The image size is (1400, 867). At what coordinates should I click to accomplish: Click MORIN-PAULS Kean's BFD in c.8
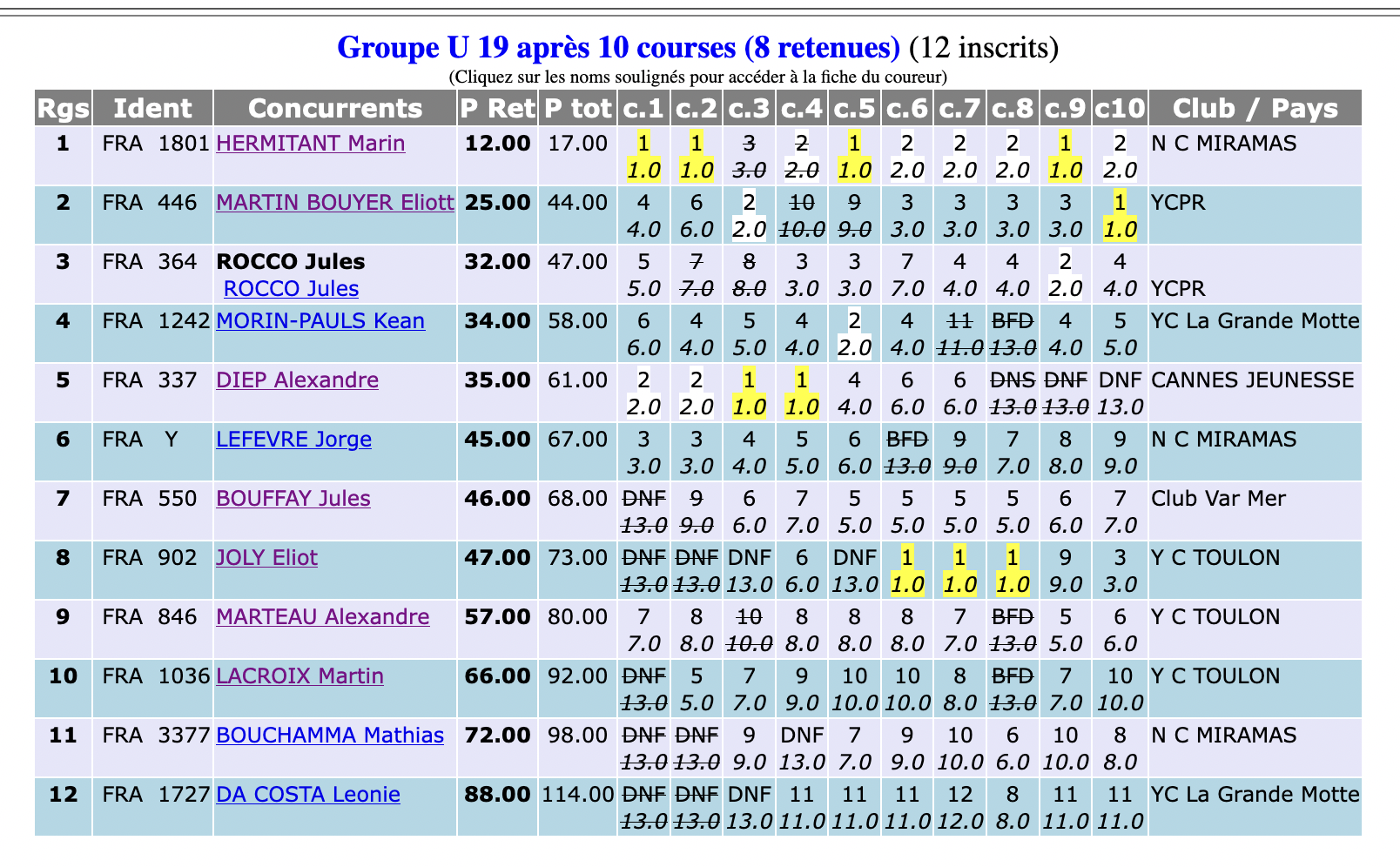(1013, 320)
